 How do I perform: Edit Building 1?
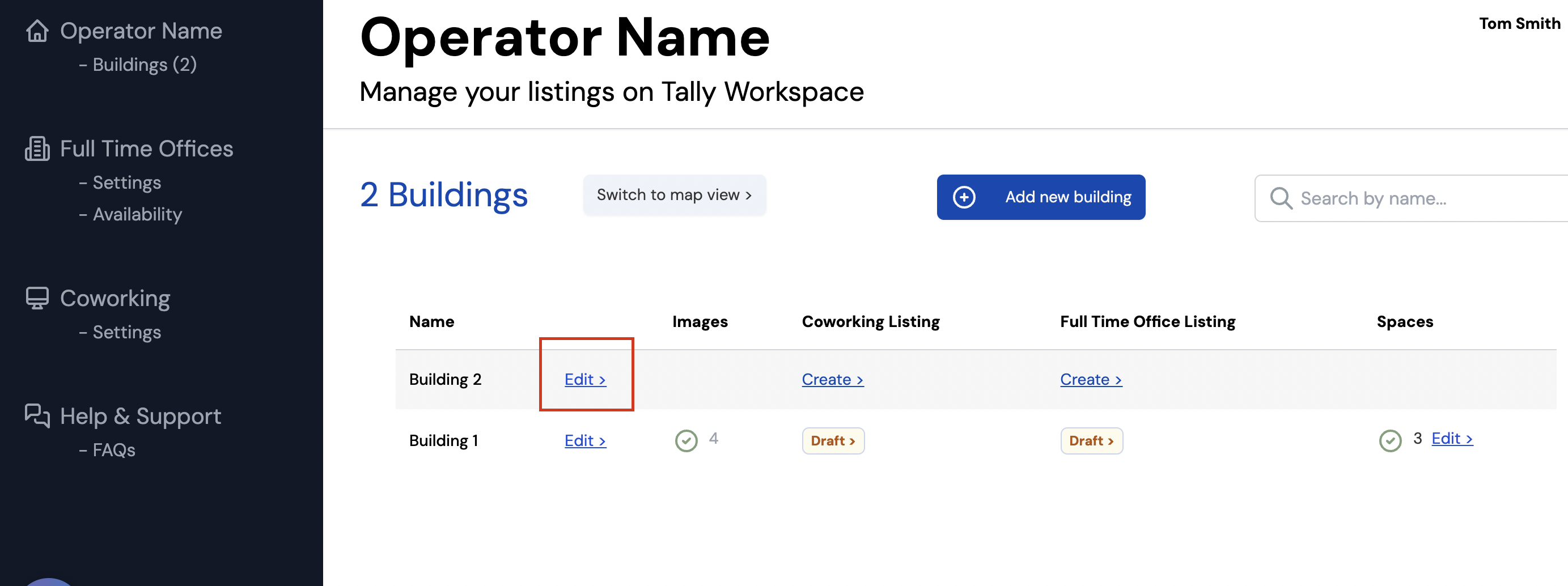[x=586, y=440]
